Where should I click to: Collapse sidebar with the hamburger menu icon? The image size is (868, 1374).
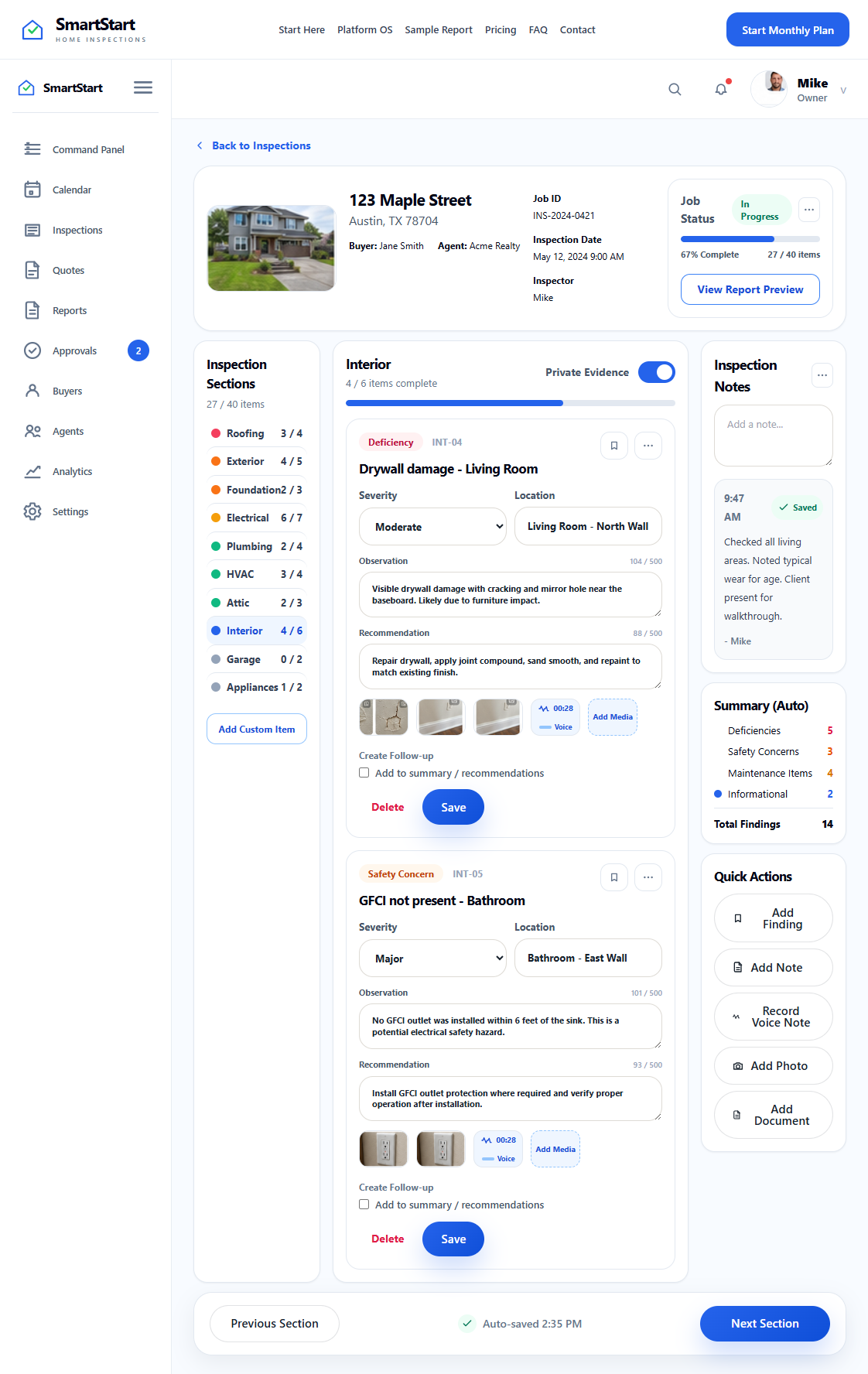(143, 87)
